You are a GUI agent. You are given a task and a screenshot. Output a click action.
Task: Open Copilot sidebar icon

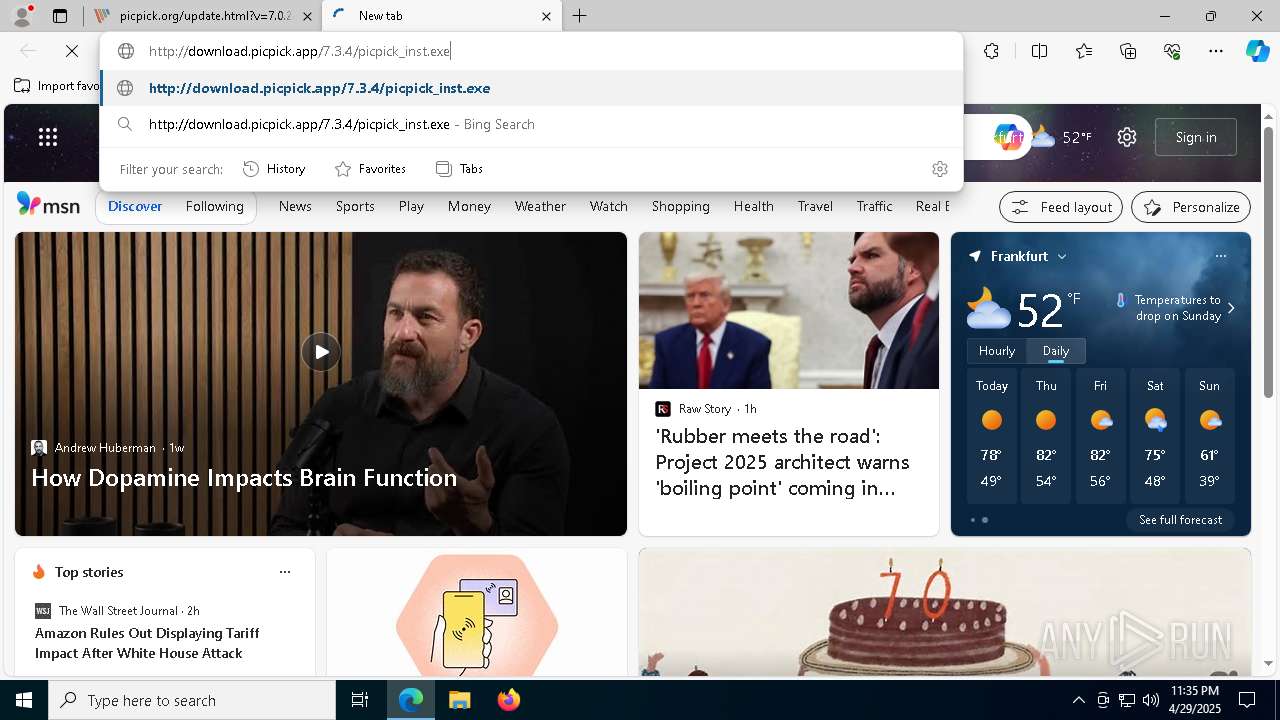coord(1257,51)
